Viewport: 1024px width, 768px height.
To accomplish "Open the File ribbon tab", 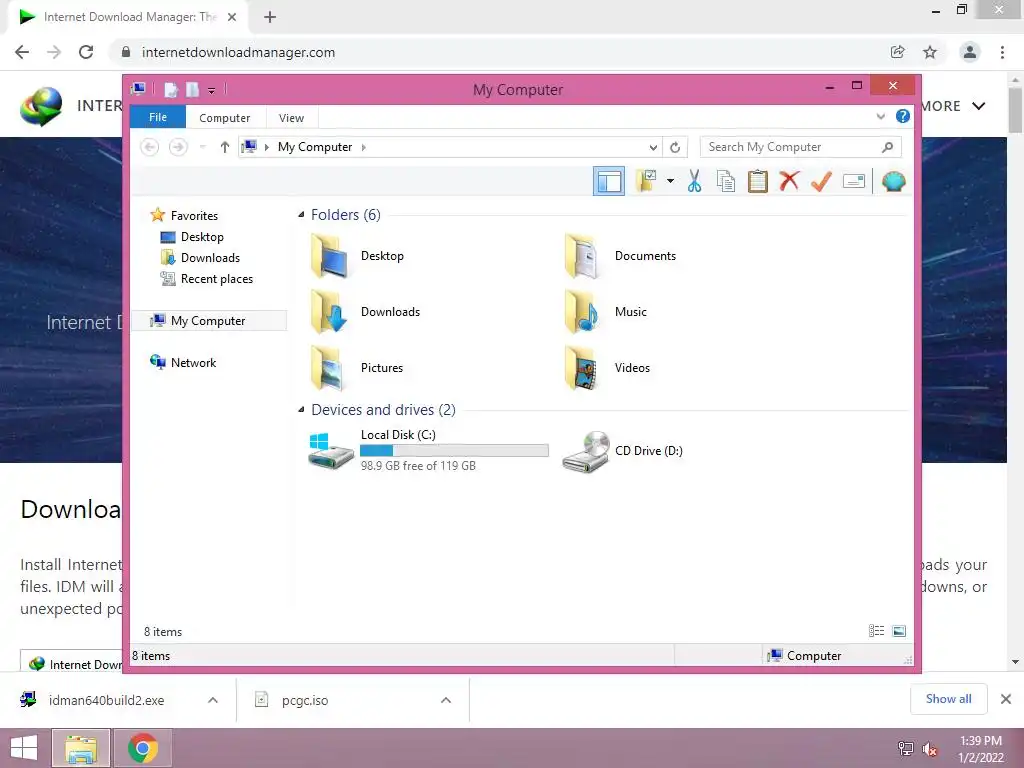I will click(x=157, y=117).
